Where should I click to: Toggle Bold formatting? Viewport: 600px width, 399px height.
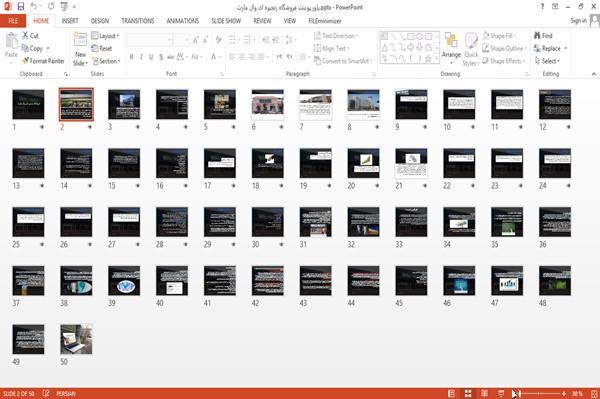tap(132, 57)
